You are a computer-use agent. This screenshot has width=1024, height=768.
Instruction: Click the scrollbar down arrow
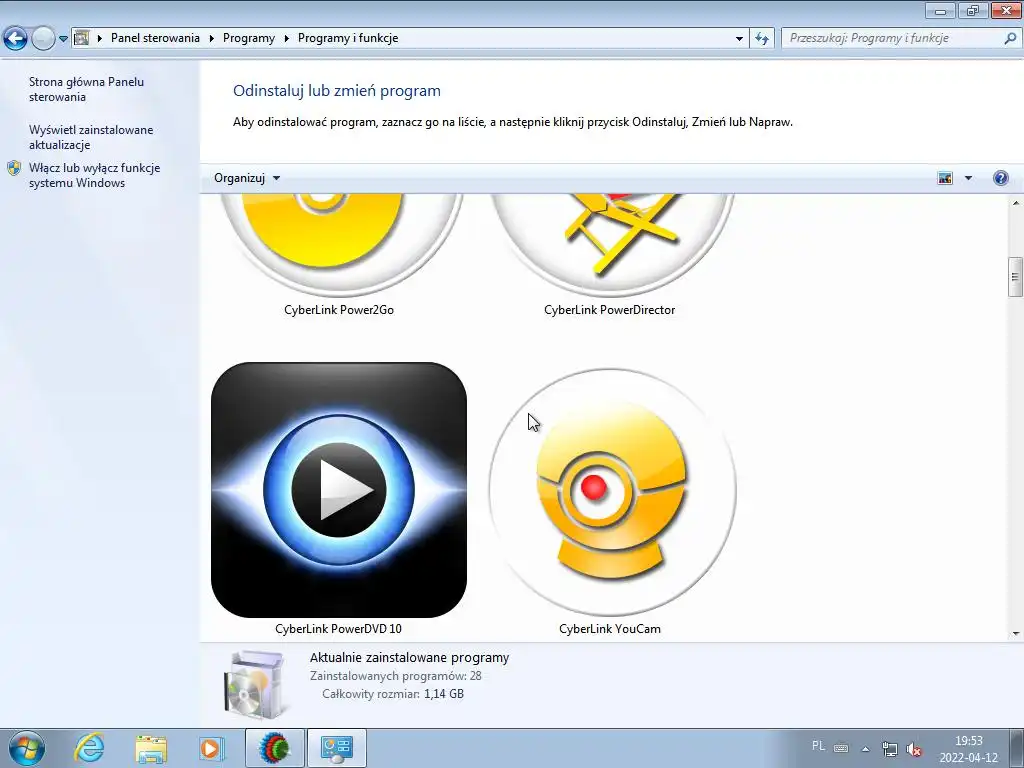tap(1015, 633)
